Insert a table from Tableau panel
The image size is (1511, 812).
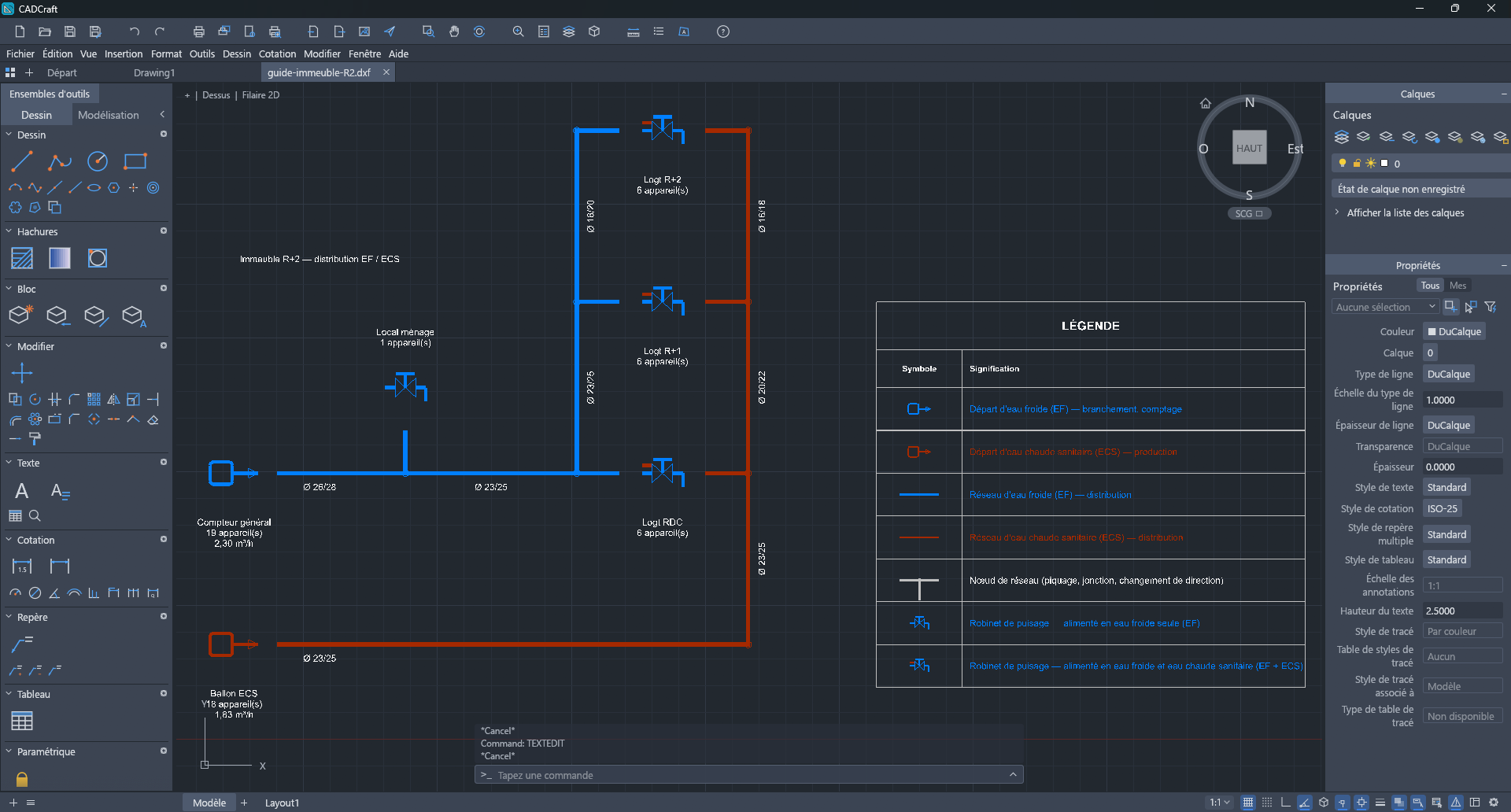pos(22,721)
